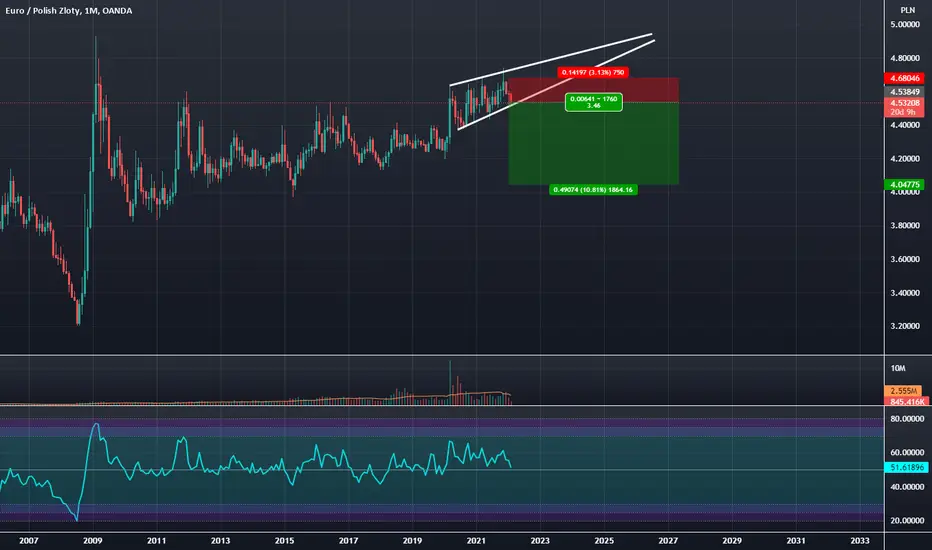Click the 10M volume axis label
932x550 pixels.
tap(898, 368)
